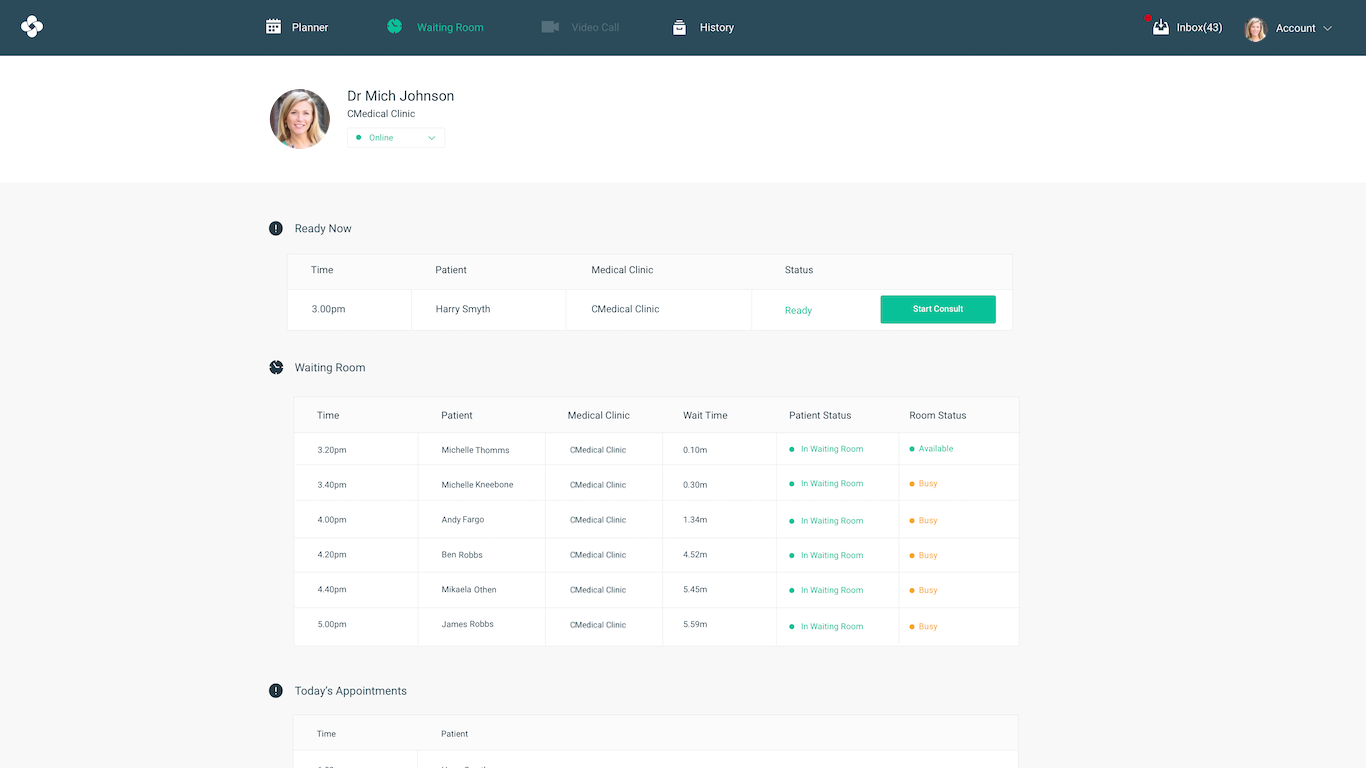Click the Video Call camera icon
Viewport: 1366px width, 768px height.
point(550,27)
